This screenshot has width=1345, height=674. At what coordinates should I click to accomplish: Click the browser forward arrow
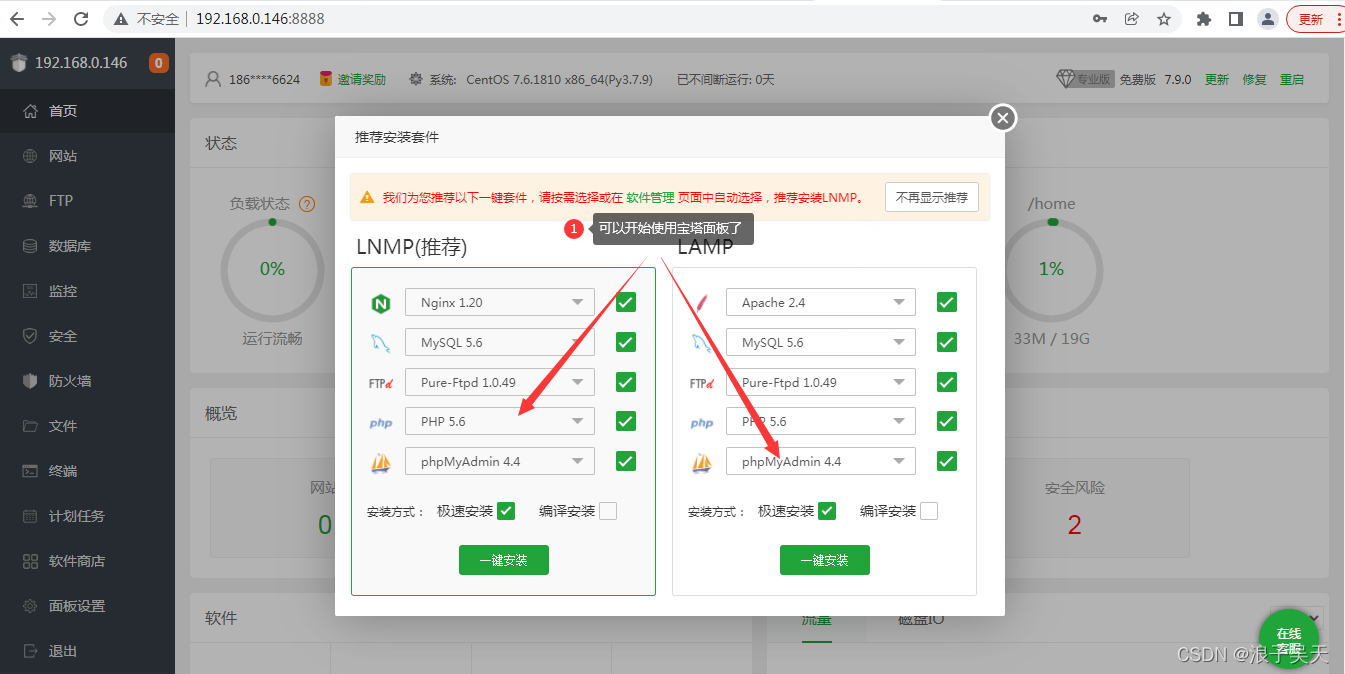(49, 19)
